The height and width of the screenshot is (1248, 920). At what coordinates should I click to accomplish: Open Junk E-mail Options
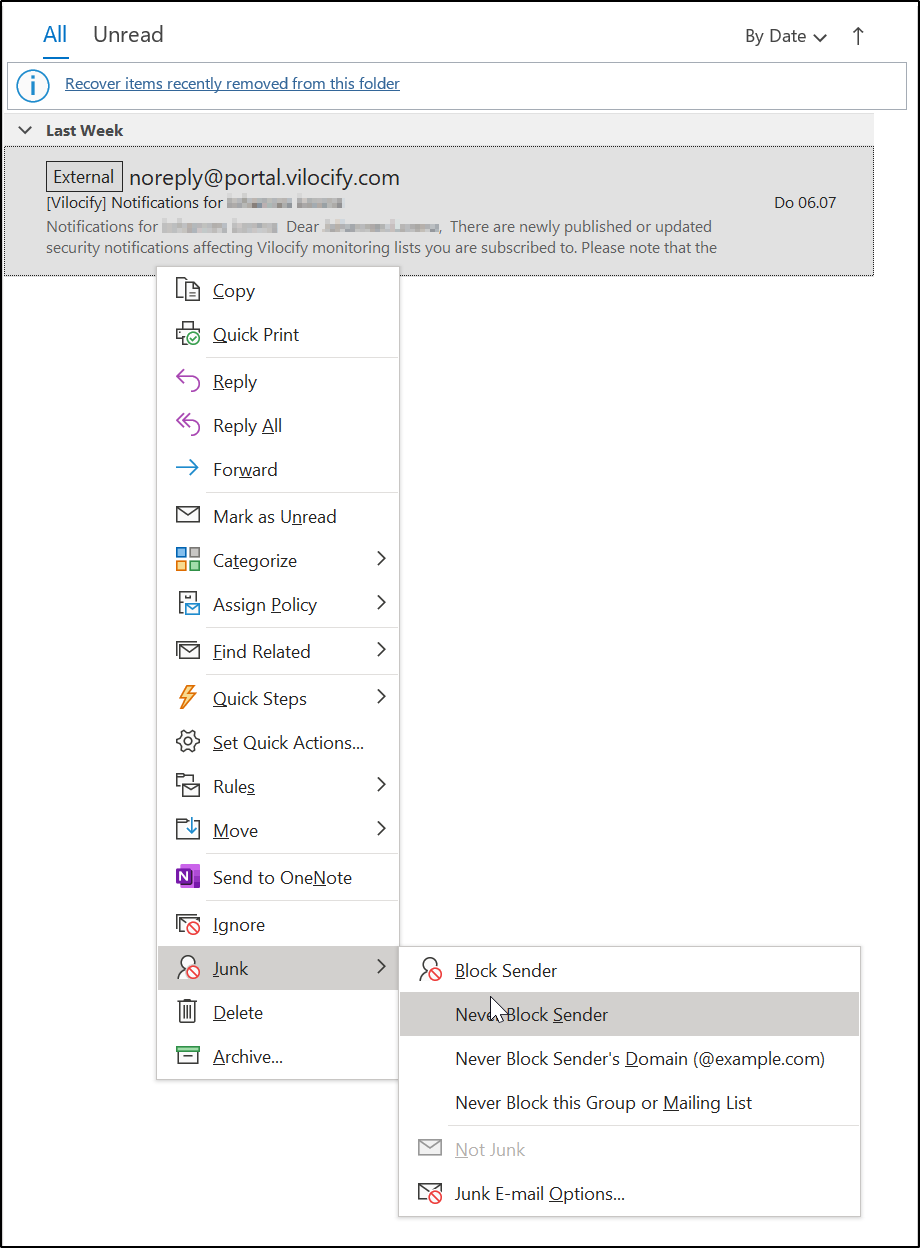pos(539,1193)
